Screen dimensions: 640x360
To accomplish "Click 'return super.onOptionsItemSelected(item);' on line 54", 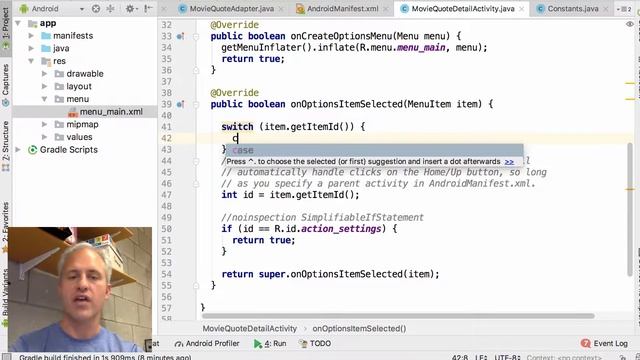I will click(x=330, y=274).
